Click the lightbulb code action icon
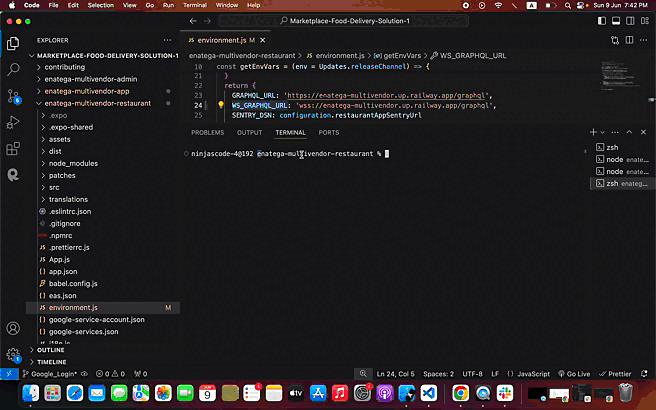This screenshot has width=656, height=410. coord(220,104)
